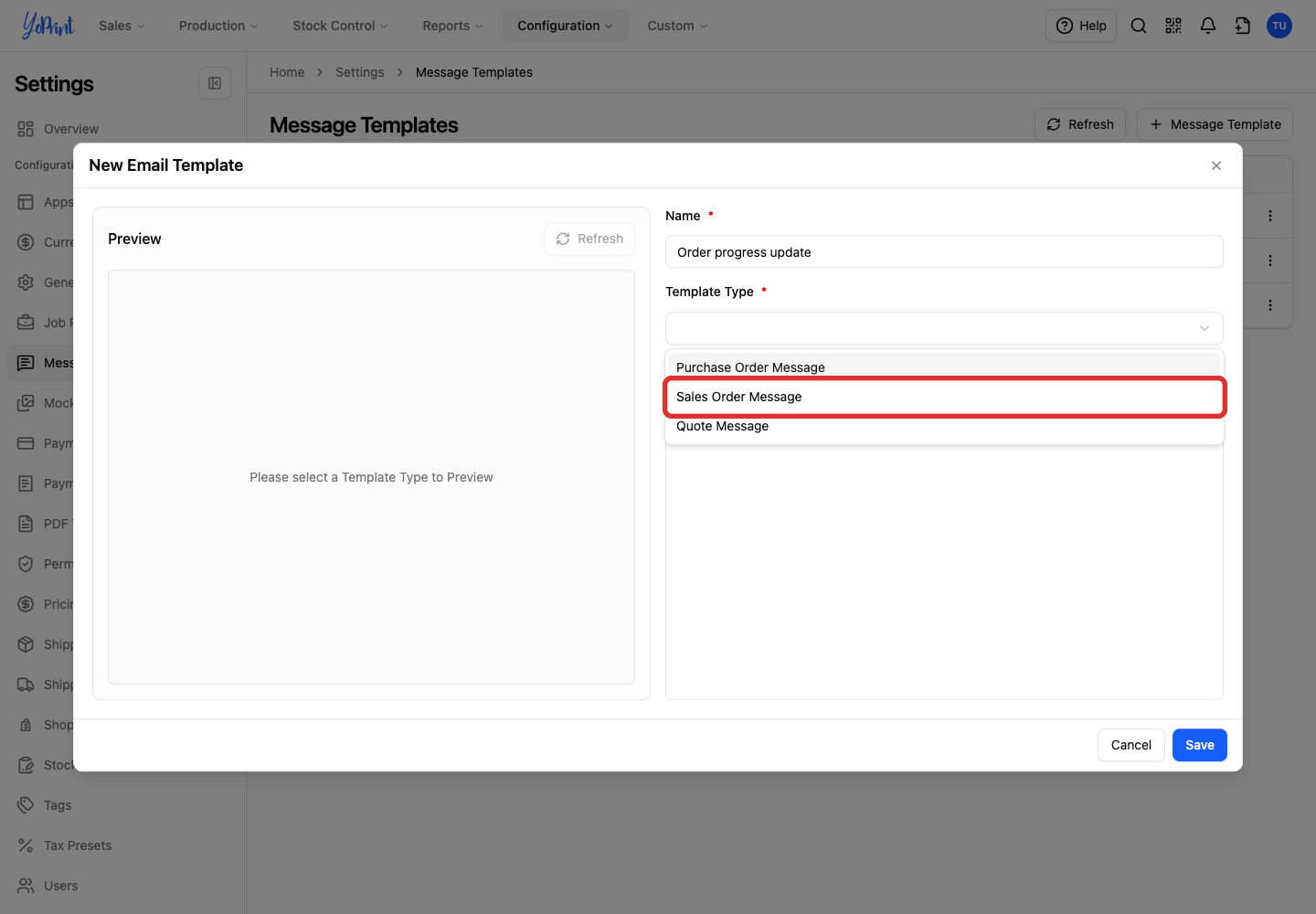The height and width of the screenshot is (914, 1316).
Task: Click the Job briefcase icon in sidebar
Action: (26, 323)
